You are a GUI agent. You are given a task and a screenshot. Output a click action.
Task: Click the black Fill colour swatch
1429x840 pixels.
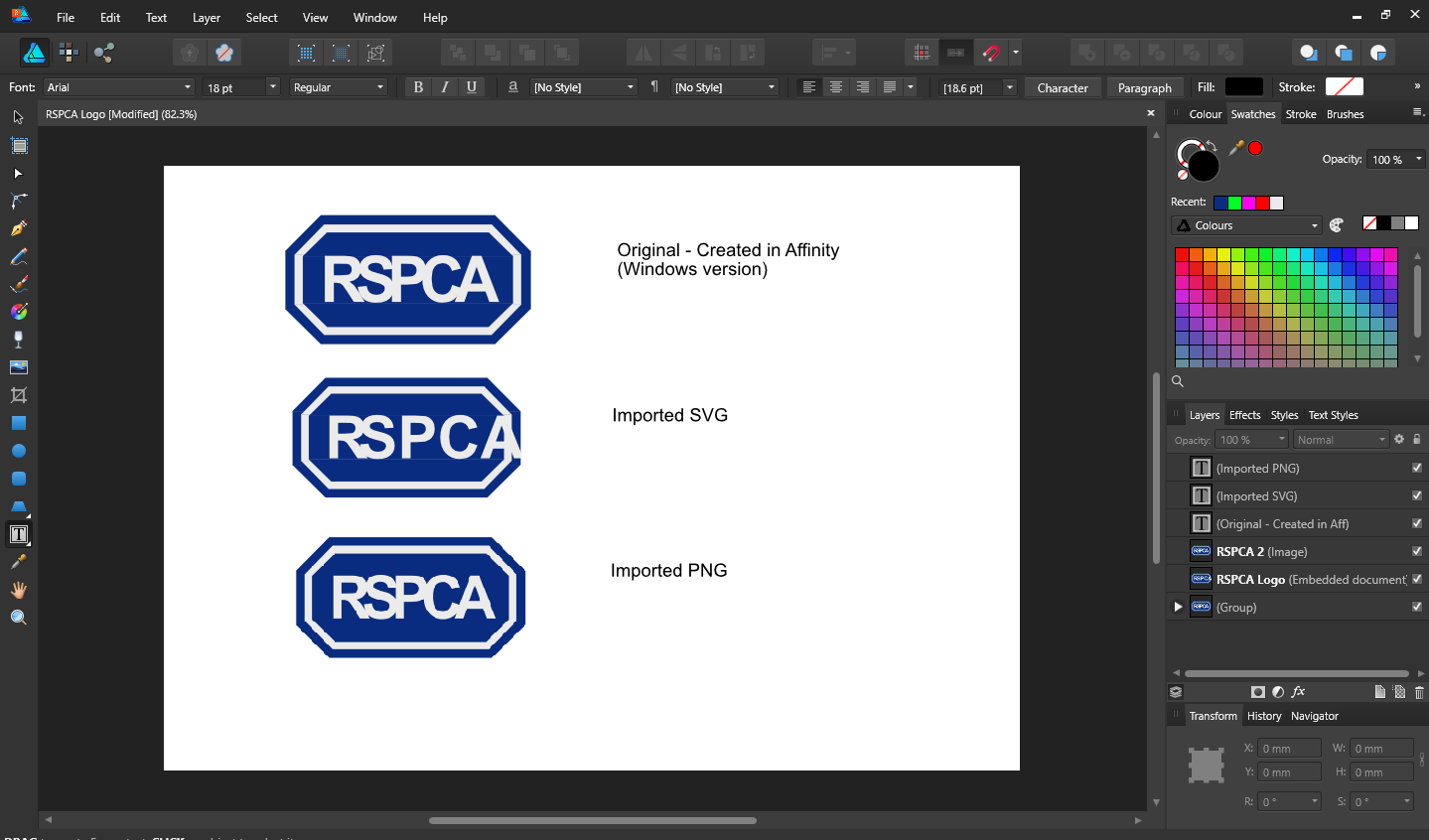1244,87
